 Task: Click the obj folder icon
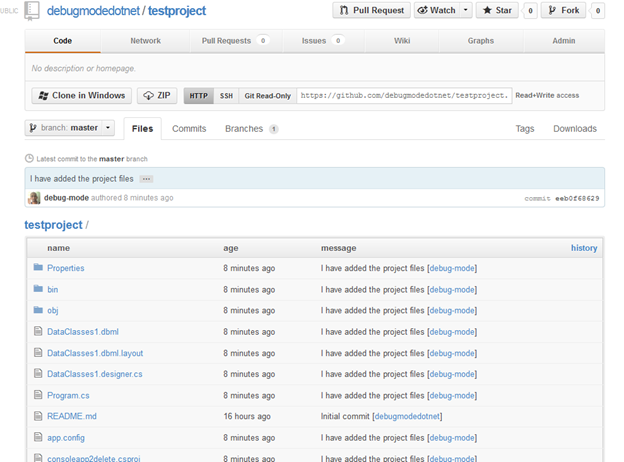click(x=38, y=310)
